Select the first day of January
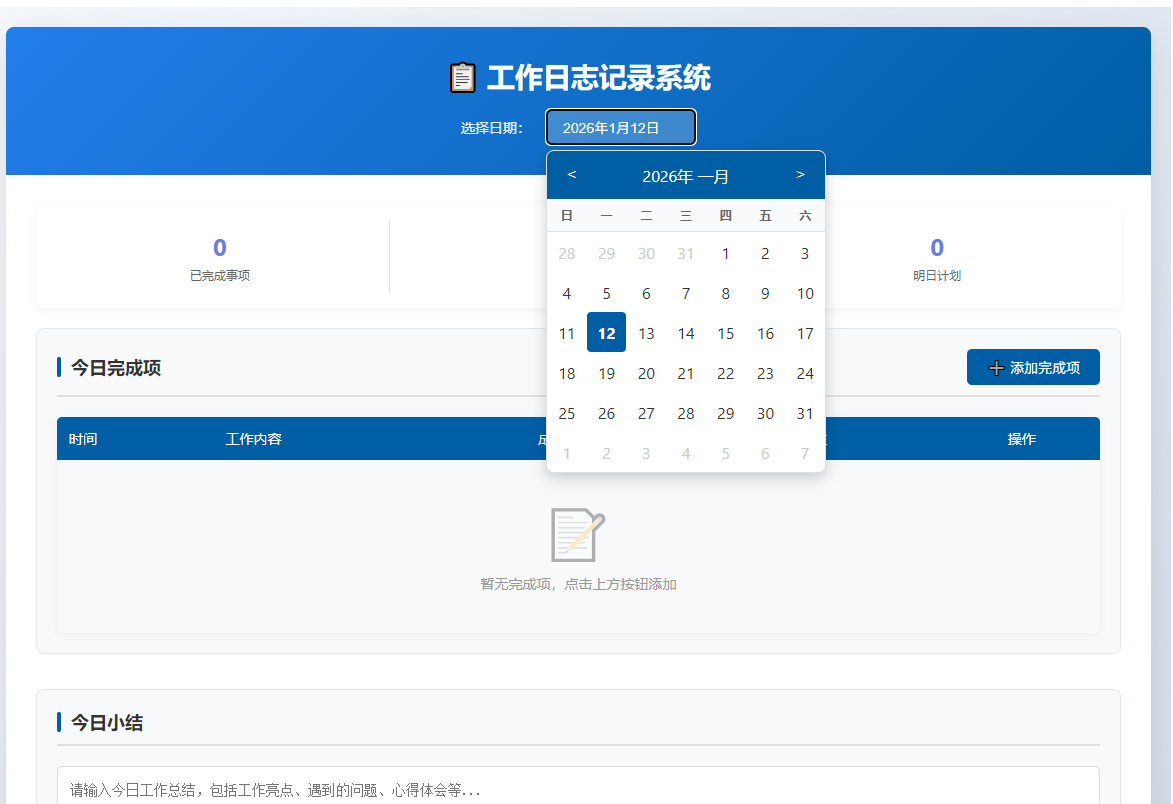Screen dimensions: 1173x804 coord(725,253)
